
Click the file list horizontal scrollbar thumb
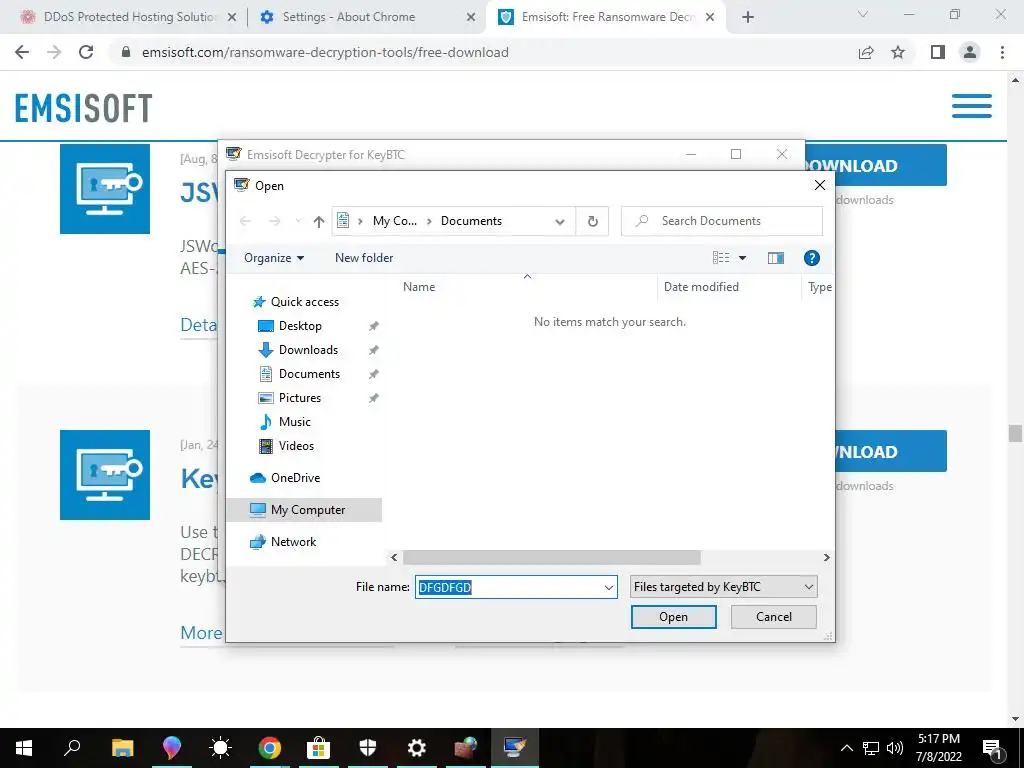coord(551,558)
